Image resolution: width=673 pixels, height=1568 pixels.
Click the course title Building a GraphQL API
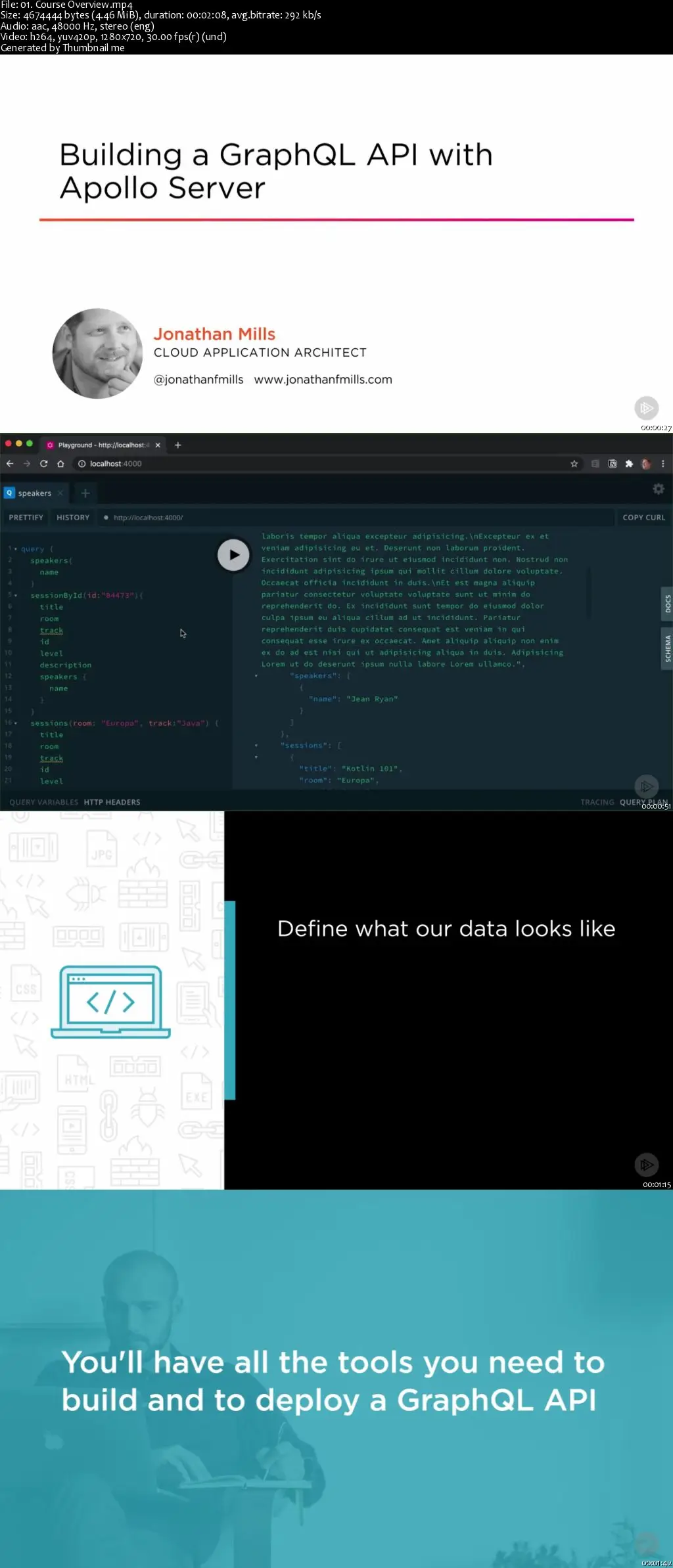pos(276,171)
